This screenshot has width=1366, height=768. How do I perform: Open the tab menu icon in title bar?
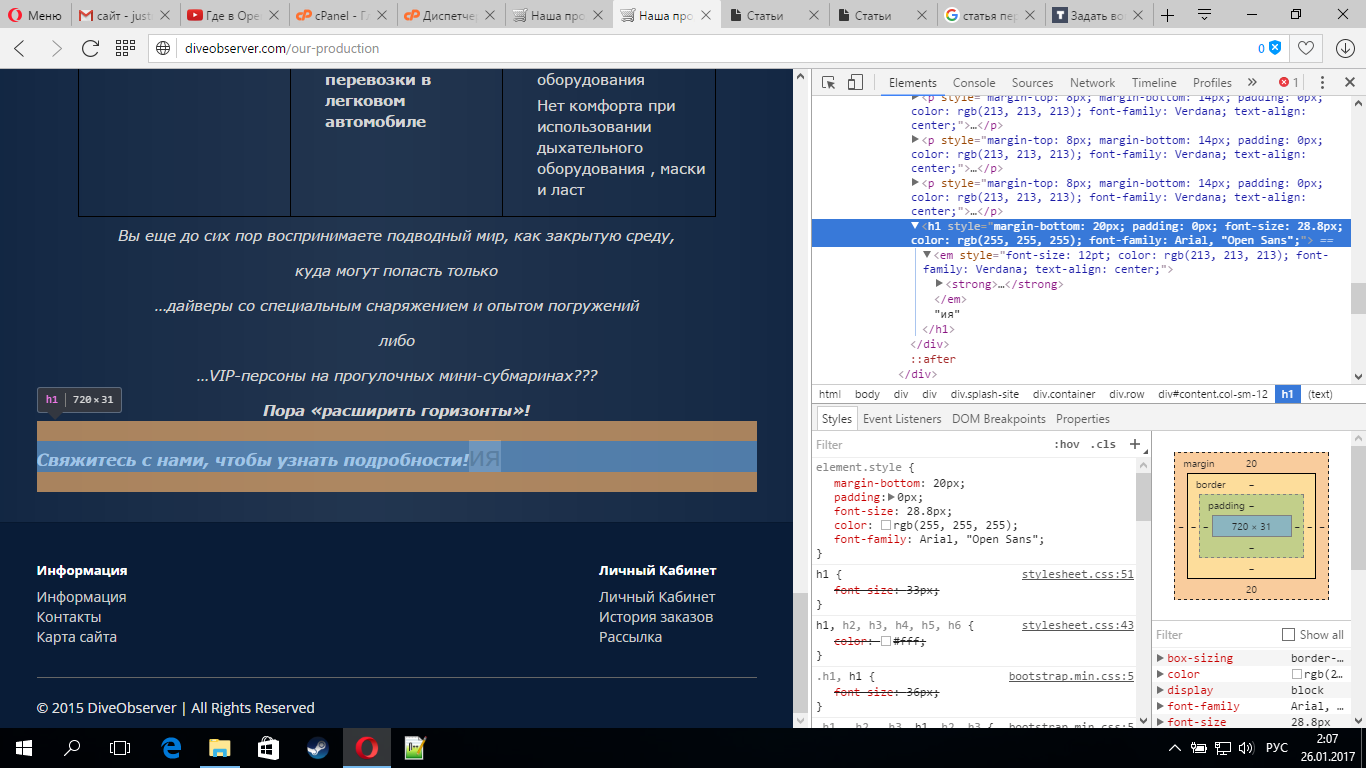tap(1204, 15)
